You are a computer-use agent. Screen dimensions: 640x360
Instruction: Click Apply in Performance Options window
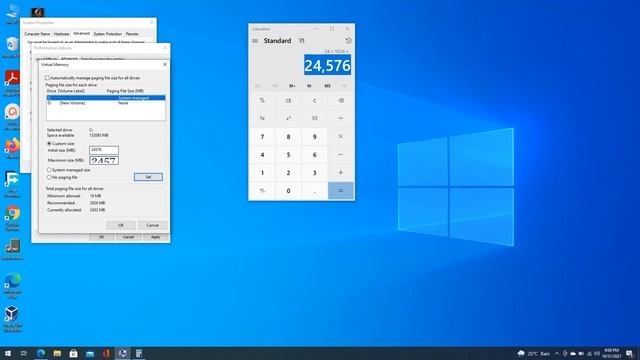pos(155,237)
